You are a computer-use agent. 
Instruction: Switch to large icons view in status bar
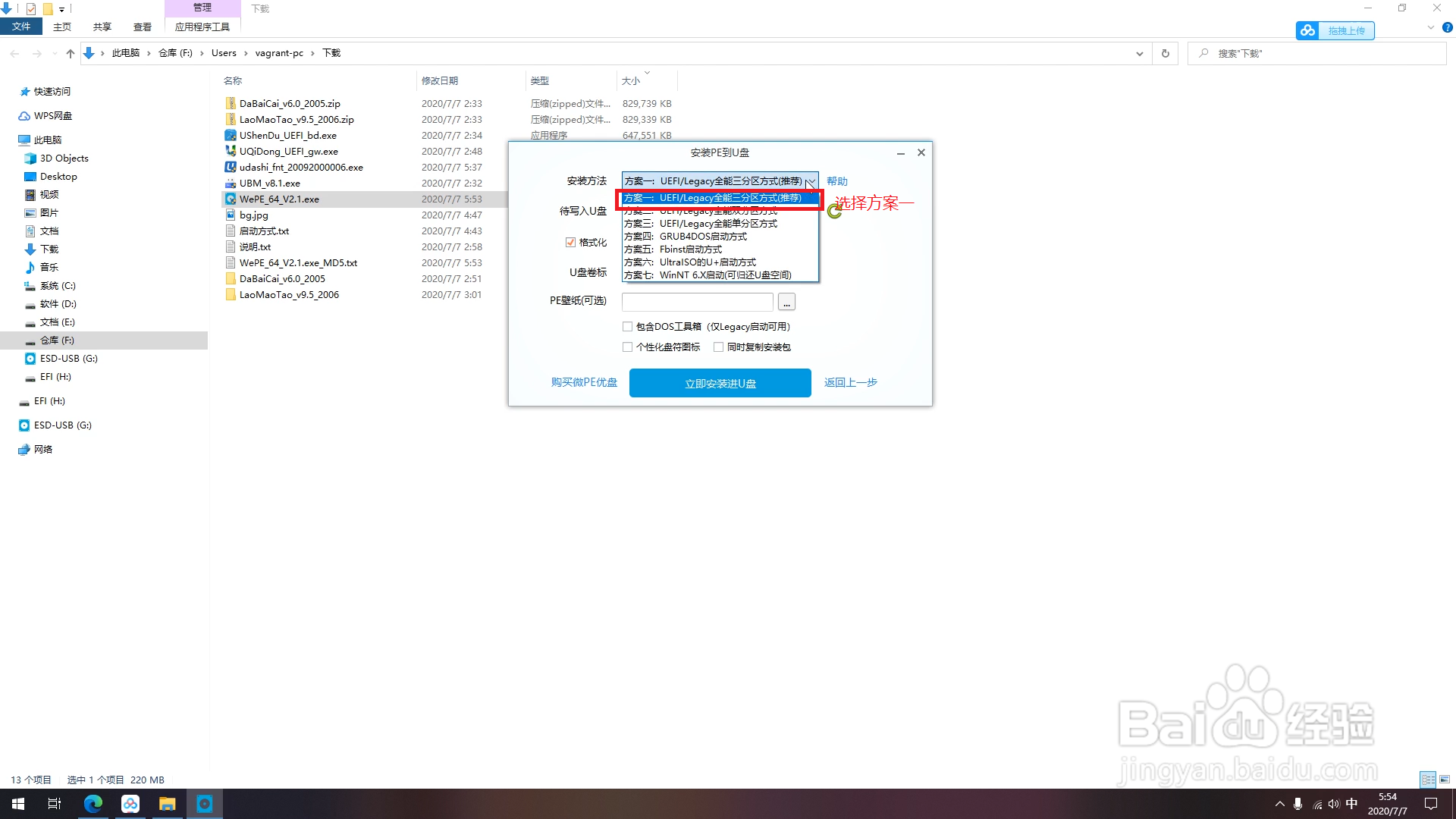tap(1445, 780)
